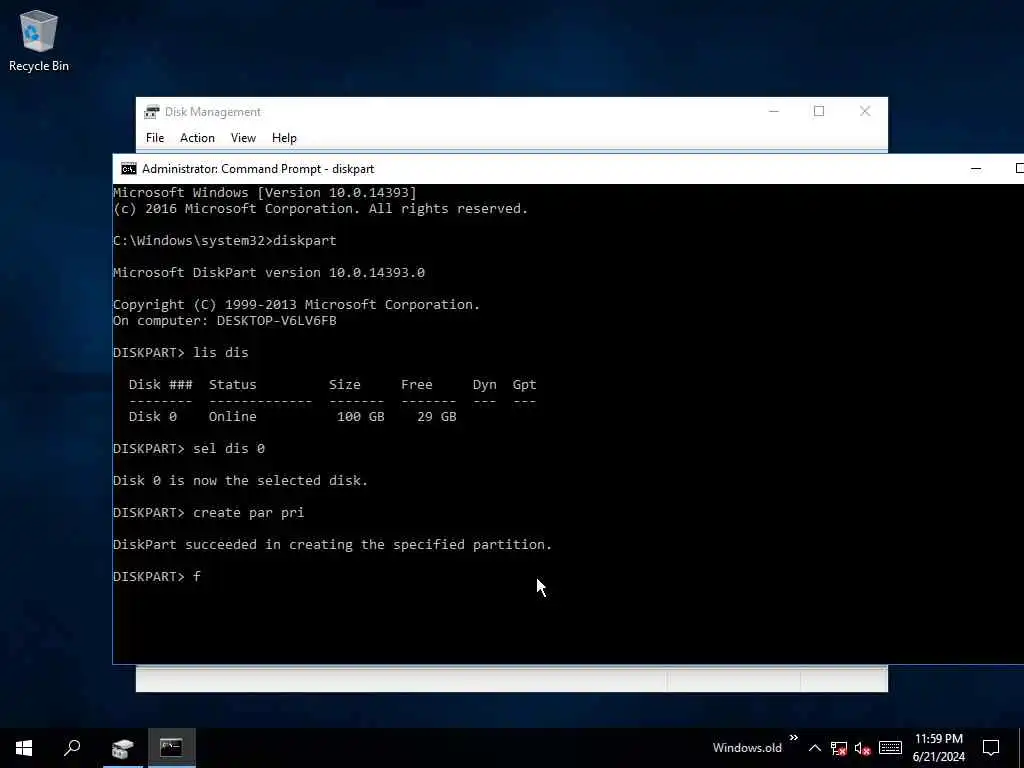Click the '29 GB' free value
Viewport: 1024px width, 768px height.
tap(437, 417)
